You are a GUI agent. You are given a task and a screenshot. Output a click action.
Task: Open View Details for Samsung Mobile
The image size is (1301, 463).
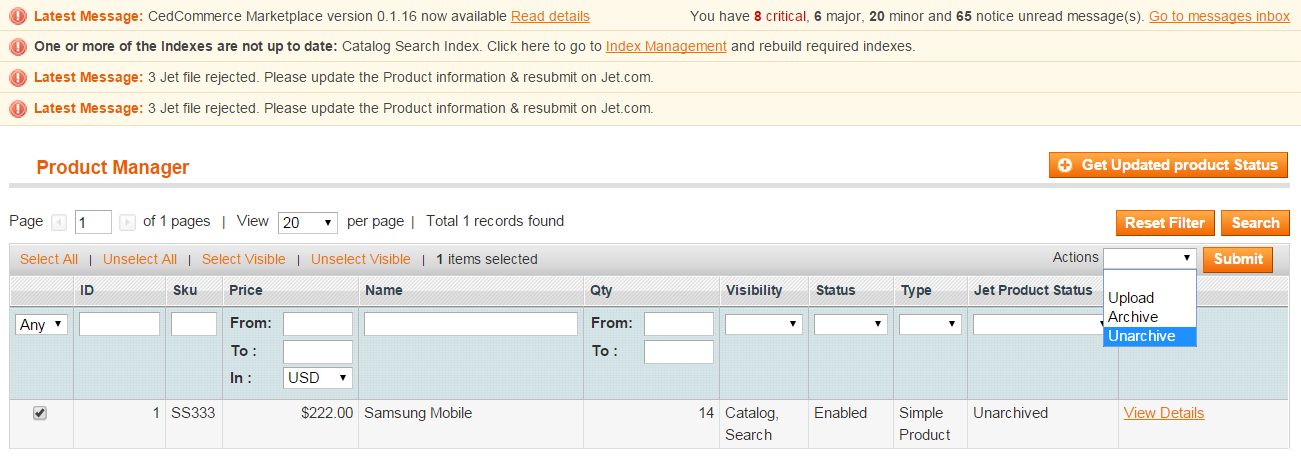pos(1164,413)
